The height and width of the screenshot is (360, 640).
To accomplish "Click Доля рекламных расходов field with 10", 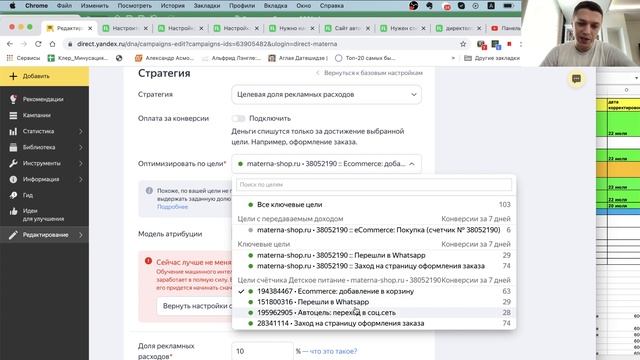I will point(262,351).
